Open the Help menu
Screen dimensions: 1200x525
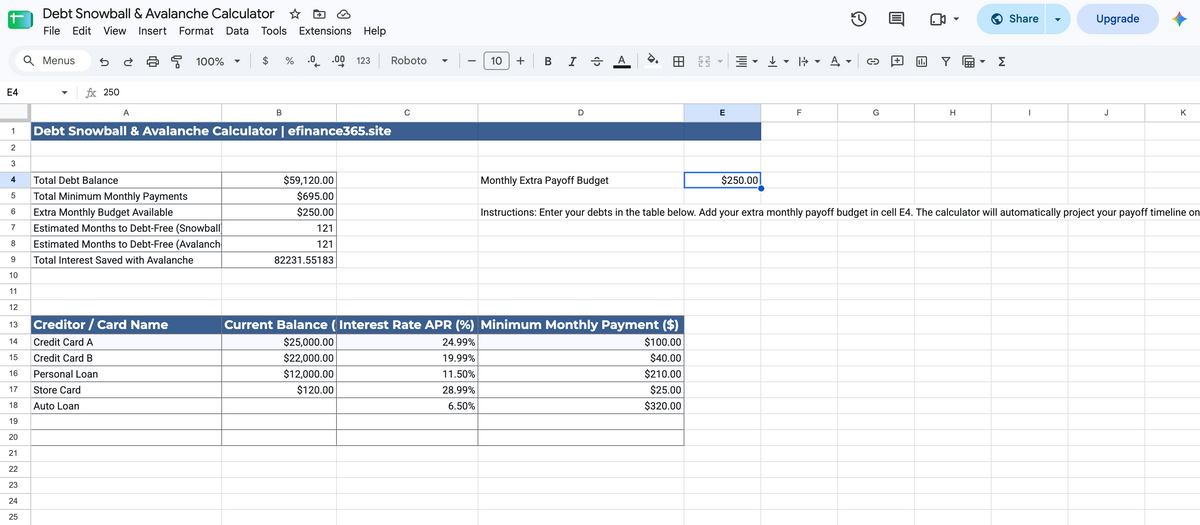375,31
